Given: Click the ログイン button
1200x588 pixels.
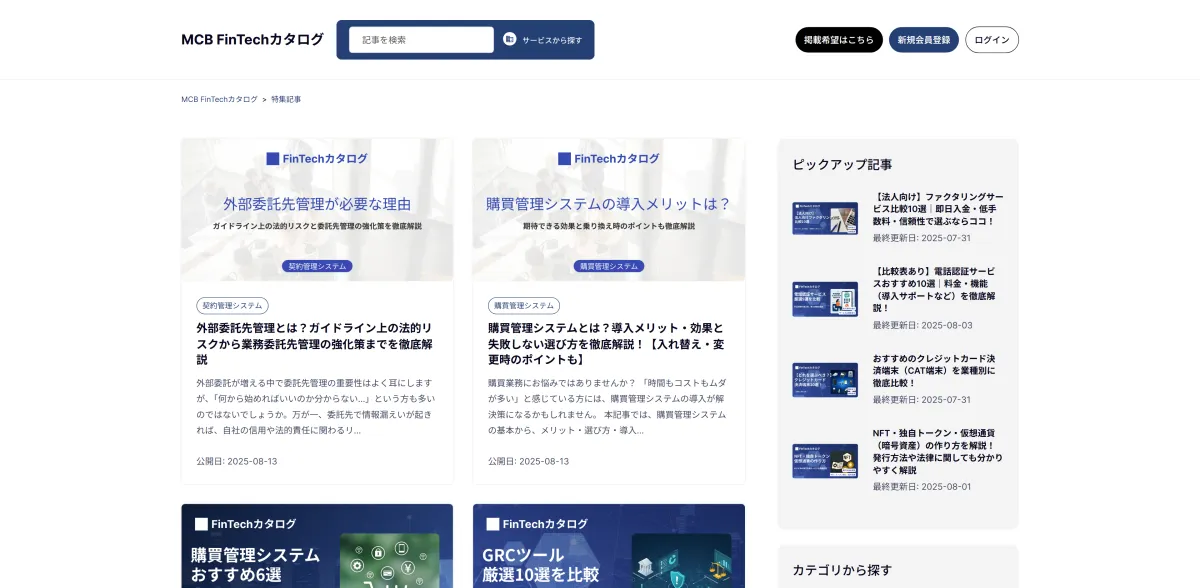Looking at the screenshot, I should pyautogui.click(x=991, y=40).
